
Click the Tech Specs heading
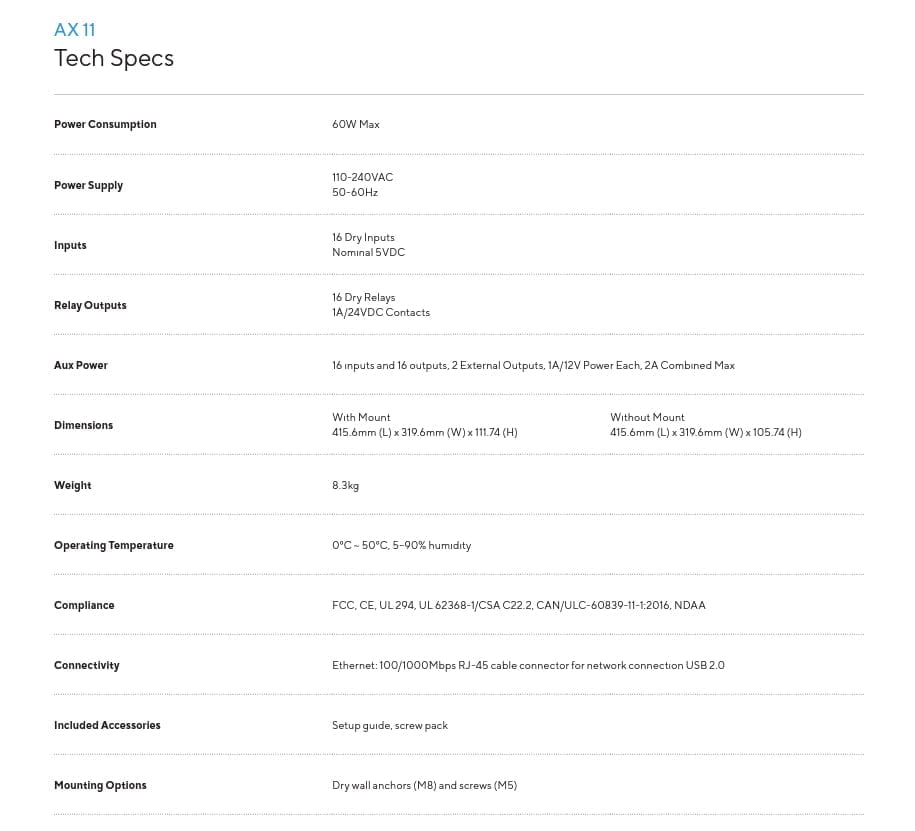[114, 58]
